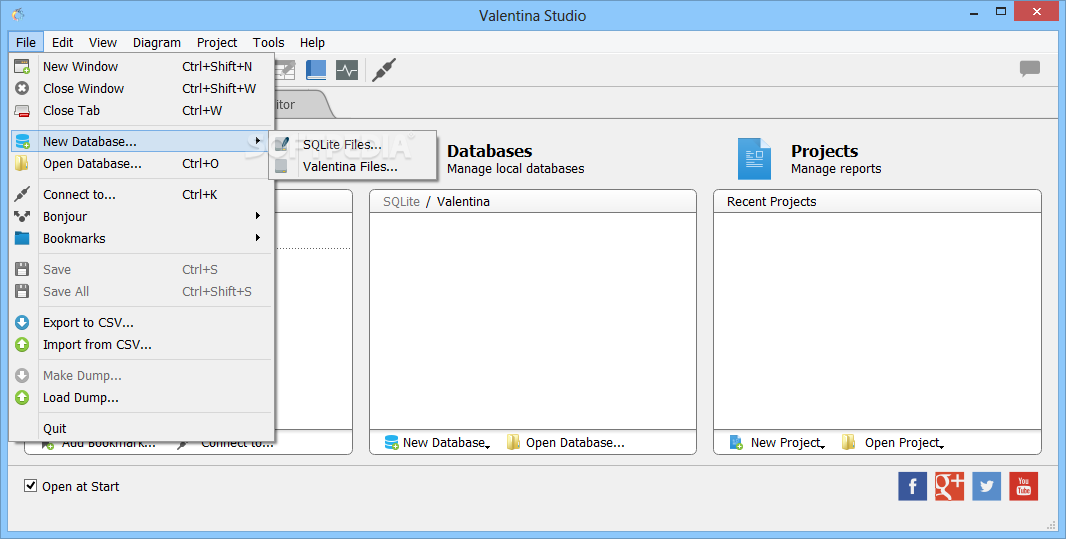Image resolution: width=1066 pixels, height=539 pixels.
Task: Click the Bonjour network icon
Action: [x=22, y=216]
